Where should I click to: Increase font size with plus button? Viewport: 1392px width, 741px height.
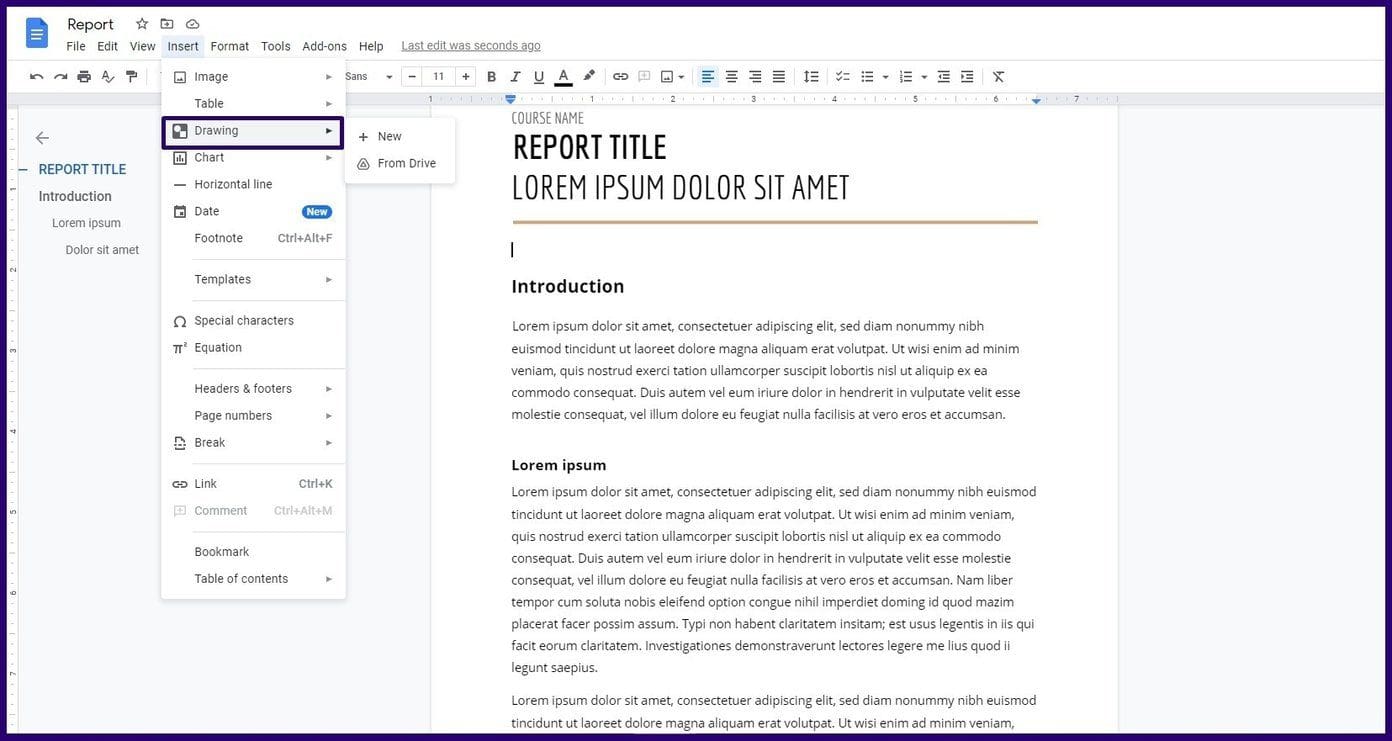(465, 77)
